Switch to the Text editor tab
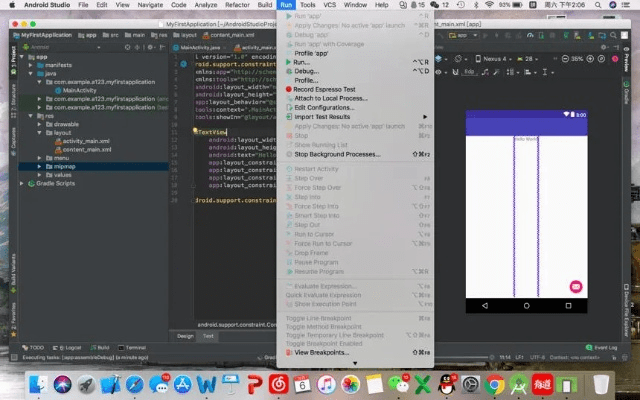Screen dimensions: 640x400 [208, 336]
